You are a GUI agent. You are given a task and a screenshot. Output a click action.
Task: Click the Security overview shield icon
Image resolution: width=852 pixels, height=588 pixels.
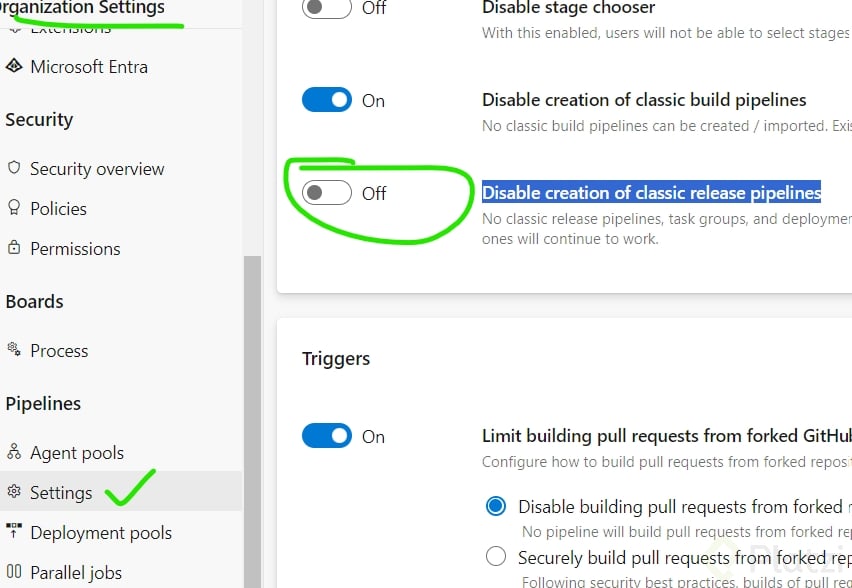[14, 168]
